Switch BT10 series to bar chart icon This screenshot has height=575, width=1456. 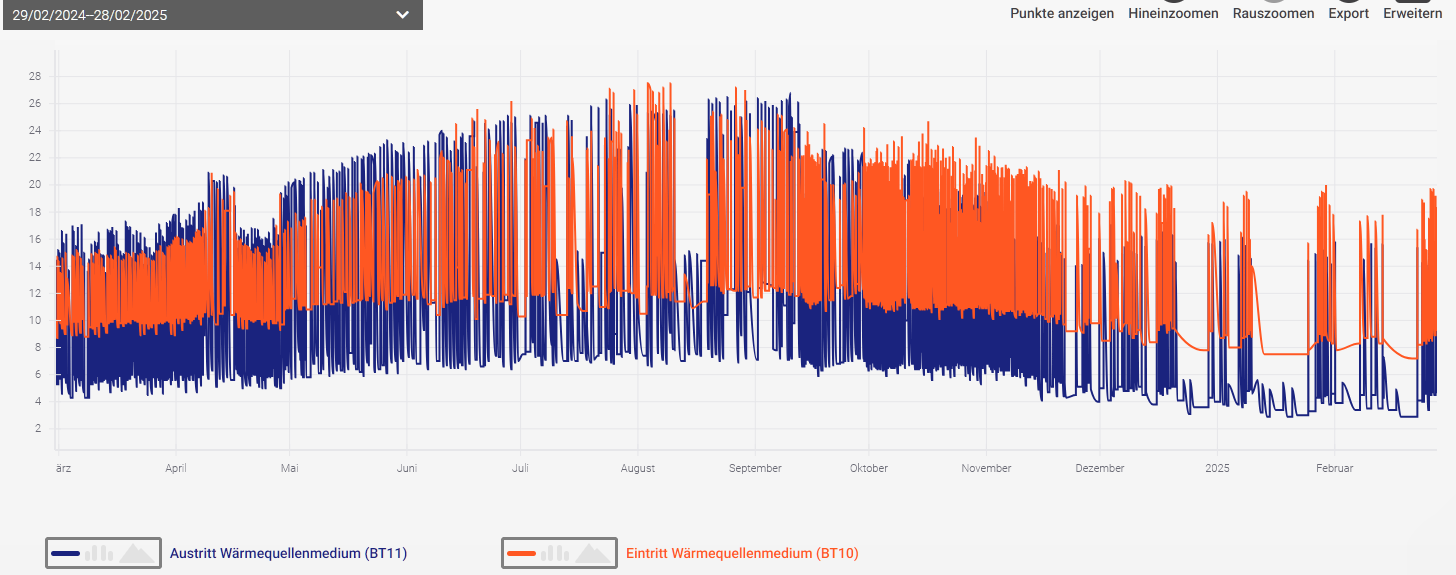coord(554,553)
